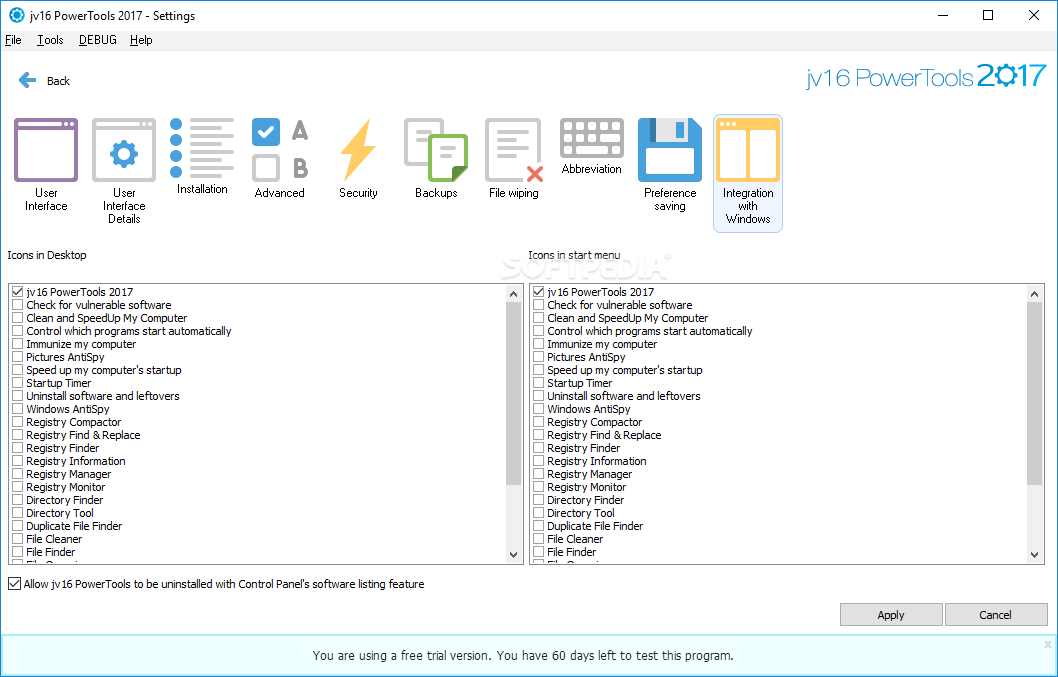Enable Clean and SpeedUp My Computer desktop icon
1058x677 pixels.
point(18,318)
